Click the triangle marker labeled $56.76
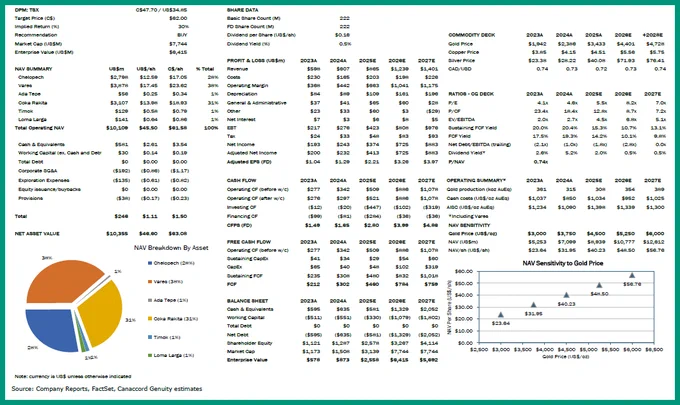Image resolution: width=680 pixels, height=405 pixels. coord(632,275)
